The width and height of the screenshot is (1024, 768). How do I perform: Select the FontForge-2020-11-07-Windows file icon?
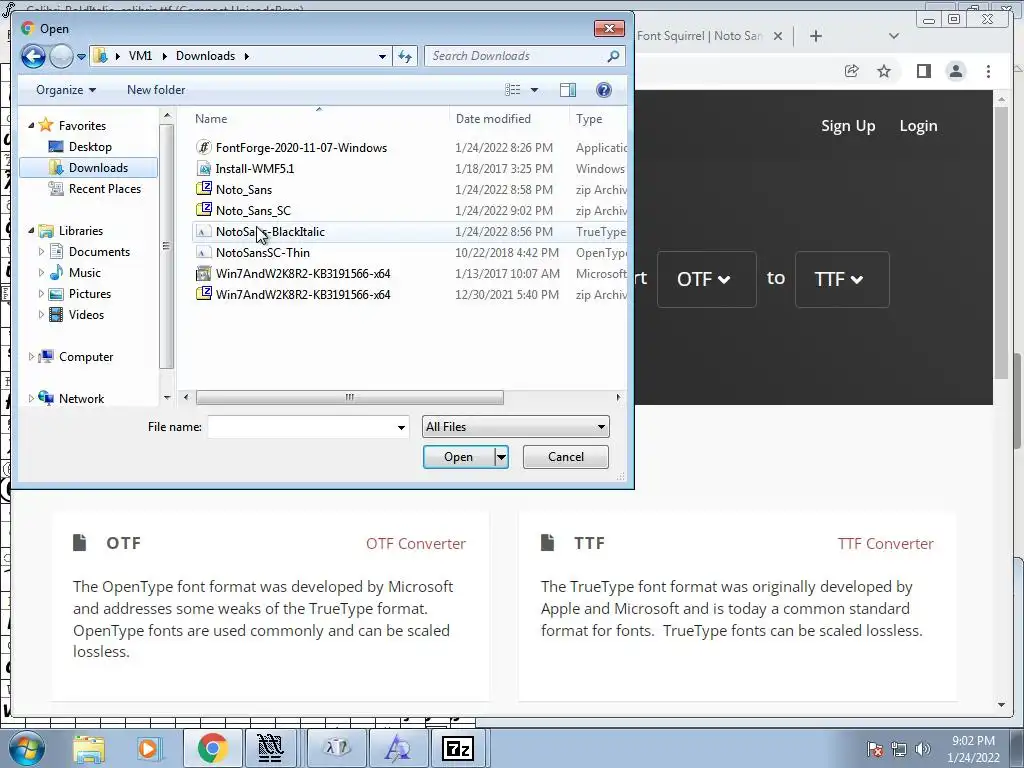pos(204,148)
